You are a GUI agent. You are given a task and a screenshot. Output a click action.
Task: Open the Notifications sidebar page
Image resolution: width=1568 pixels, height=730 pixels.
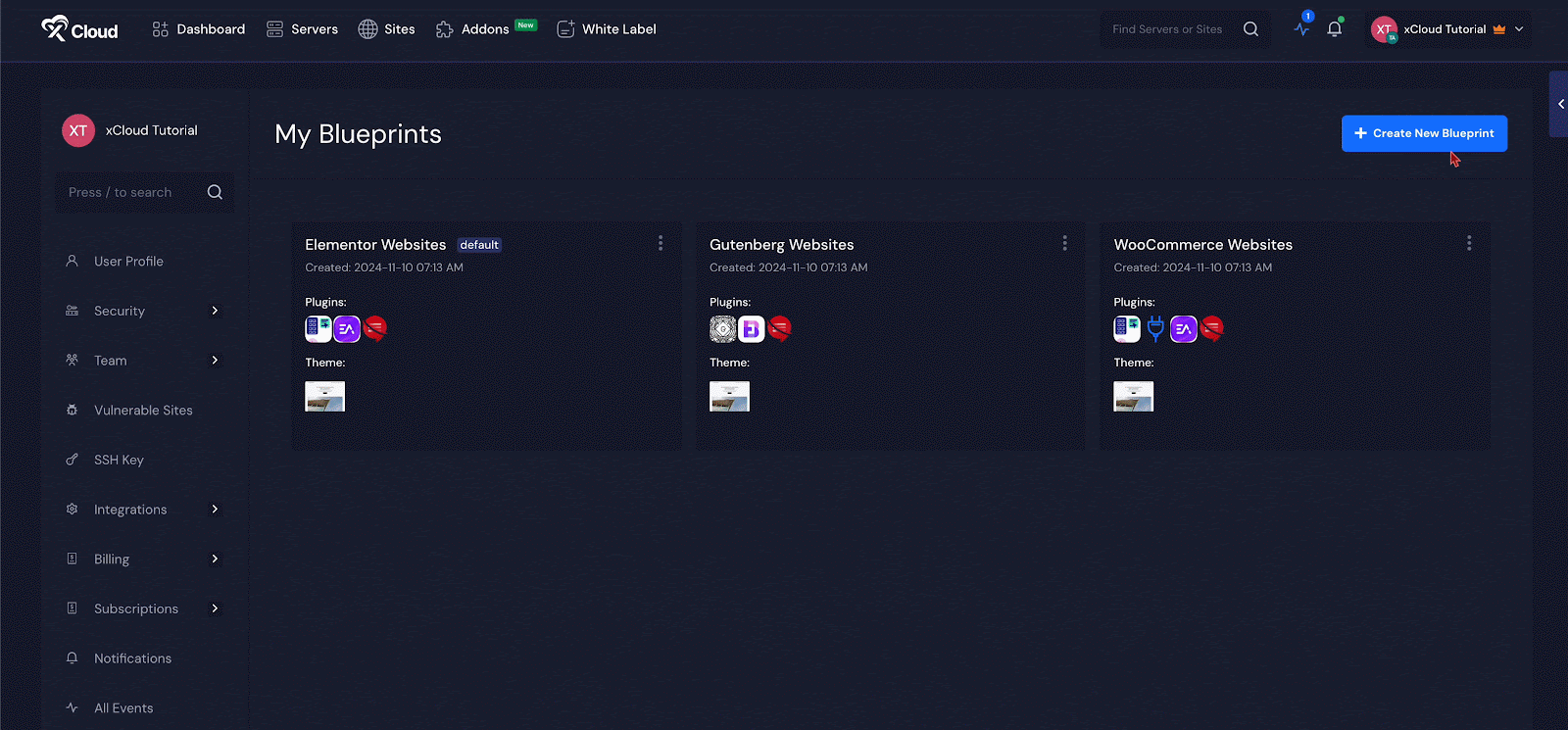point(132,658)
